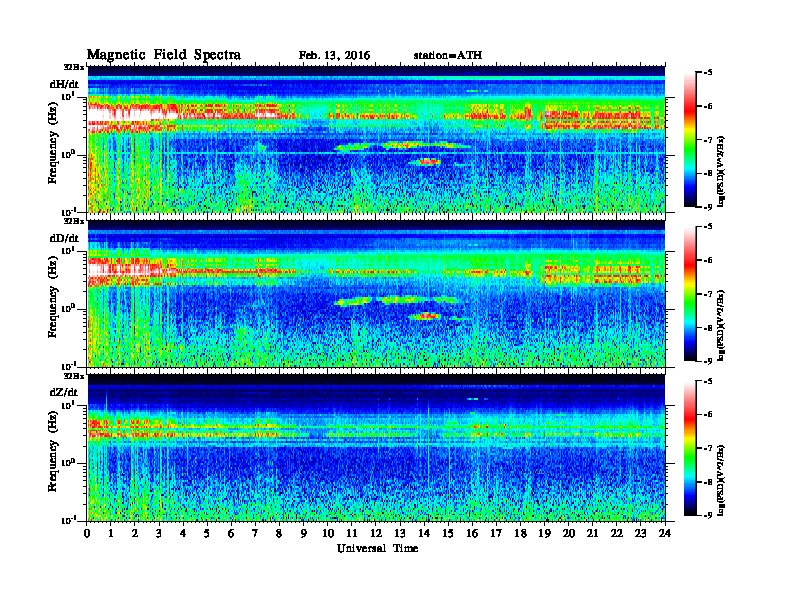The height and width of the screenshot is (612, 792).
Task: Click hour tick label 4 on time axis
Action: pos(183,534)
